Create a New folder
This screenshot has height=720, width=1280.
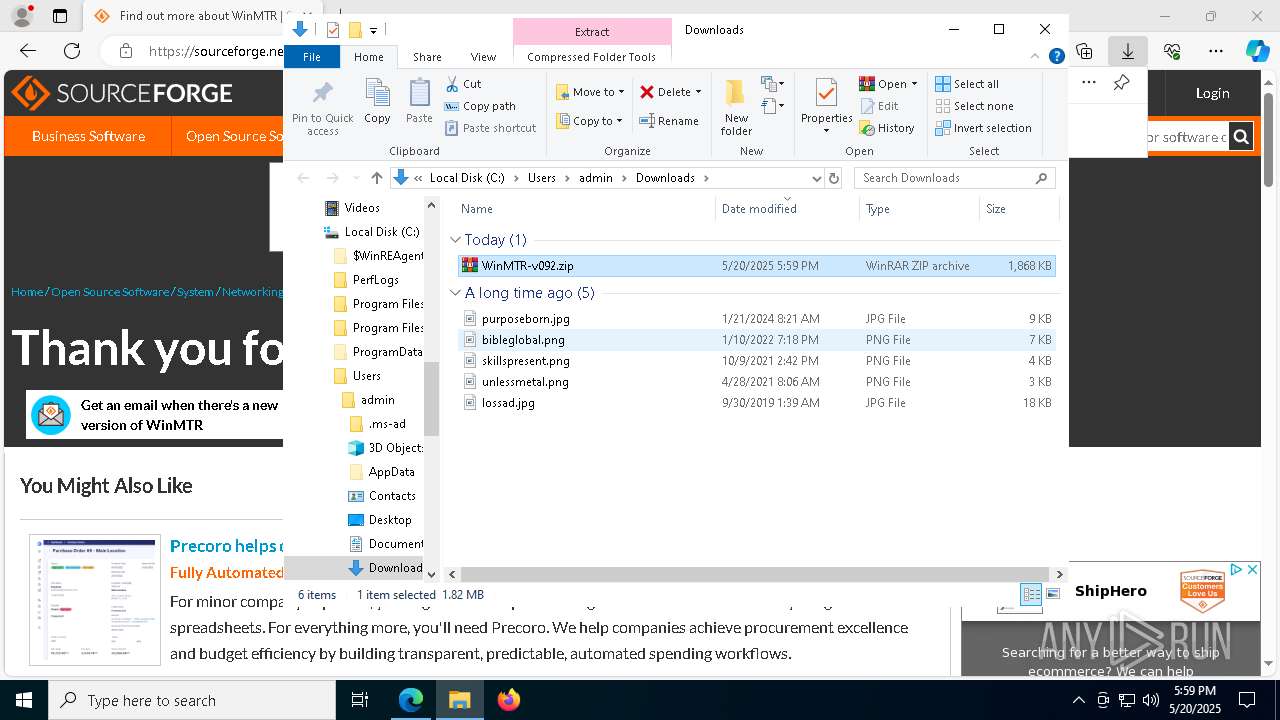pos(736,107)
